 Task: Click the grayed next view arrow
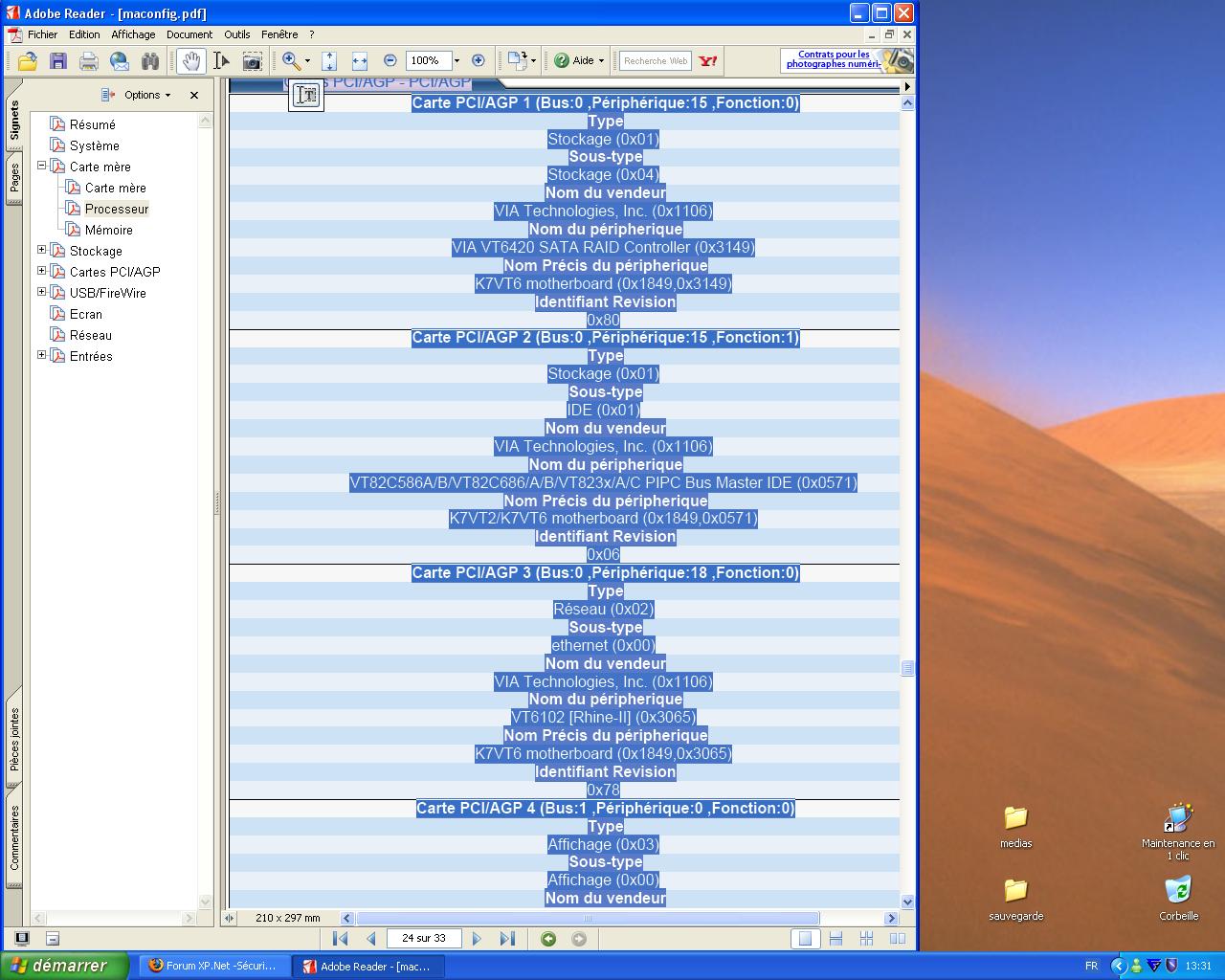pos(579,939)
